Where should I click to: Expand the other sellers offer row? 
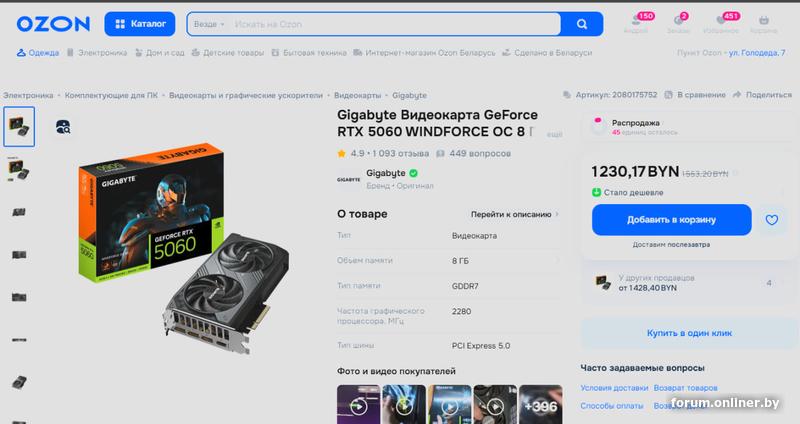[x=689, y=283]
